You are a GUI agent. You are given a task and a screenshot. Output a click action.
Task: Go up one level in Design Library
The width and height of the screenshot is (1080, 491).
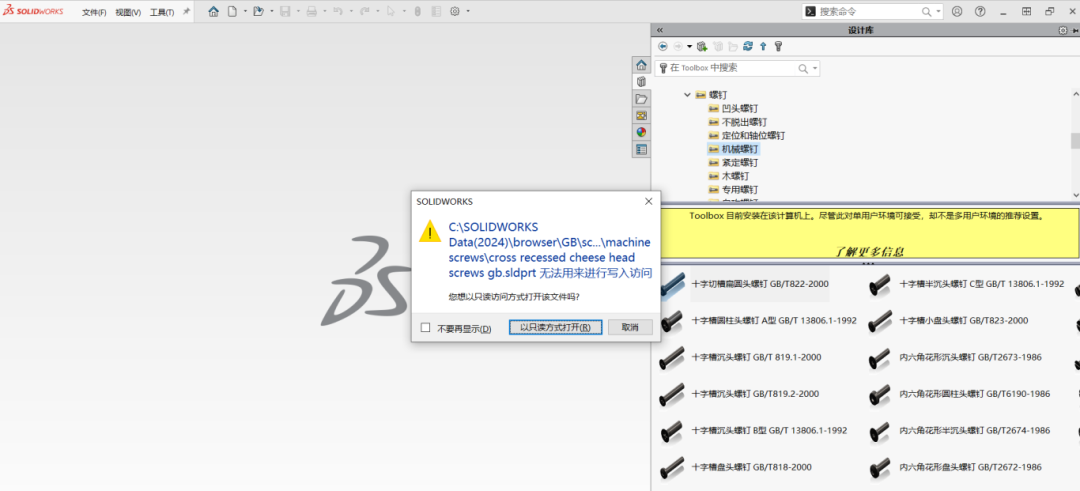click(762, 46)
